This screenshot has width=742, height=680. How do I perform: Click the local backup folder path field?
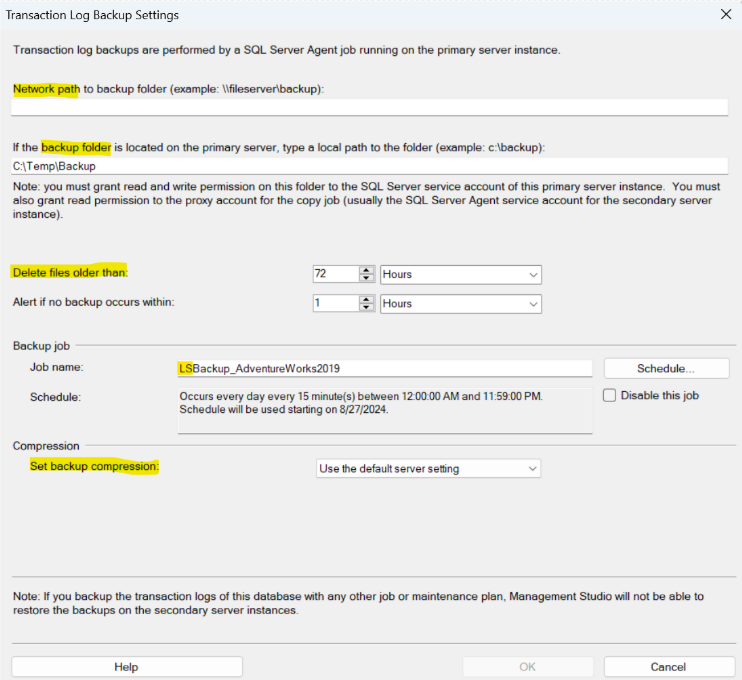368,166
